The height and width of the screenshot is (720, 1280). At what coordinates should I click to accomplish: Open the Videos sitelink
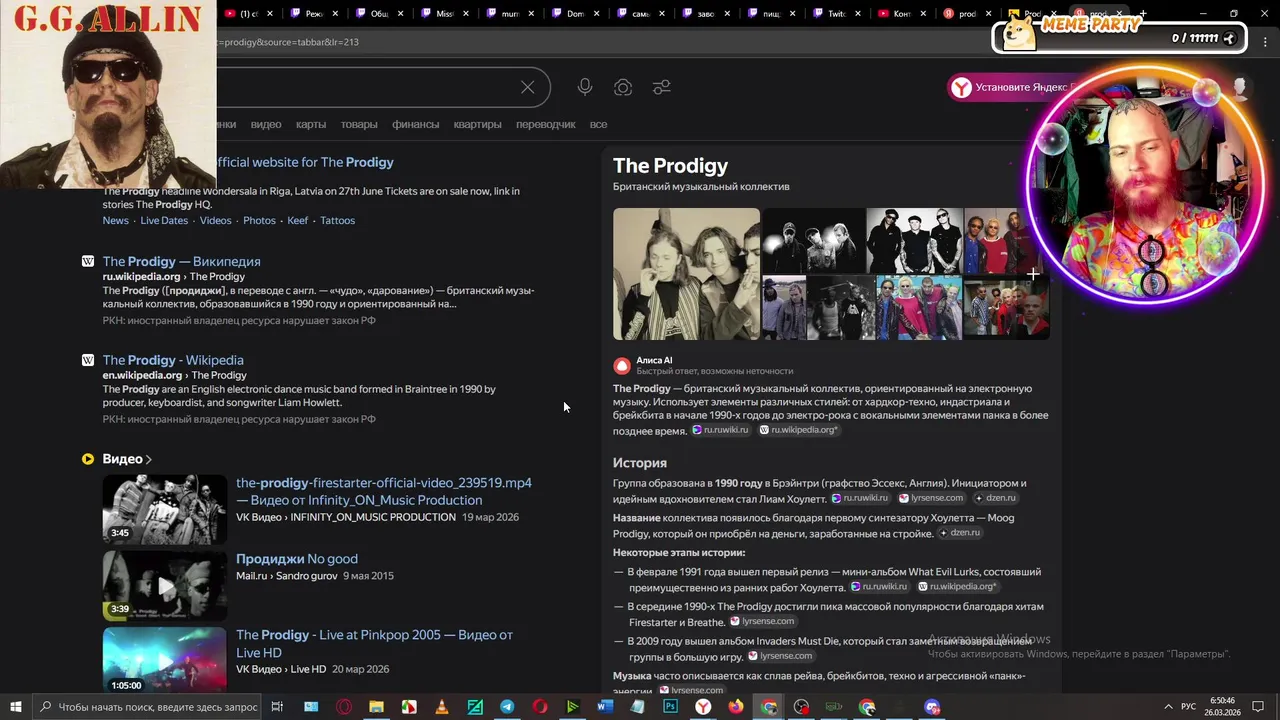215,220
